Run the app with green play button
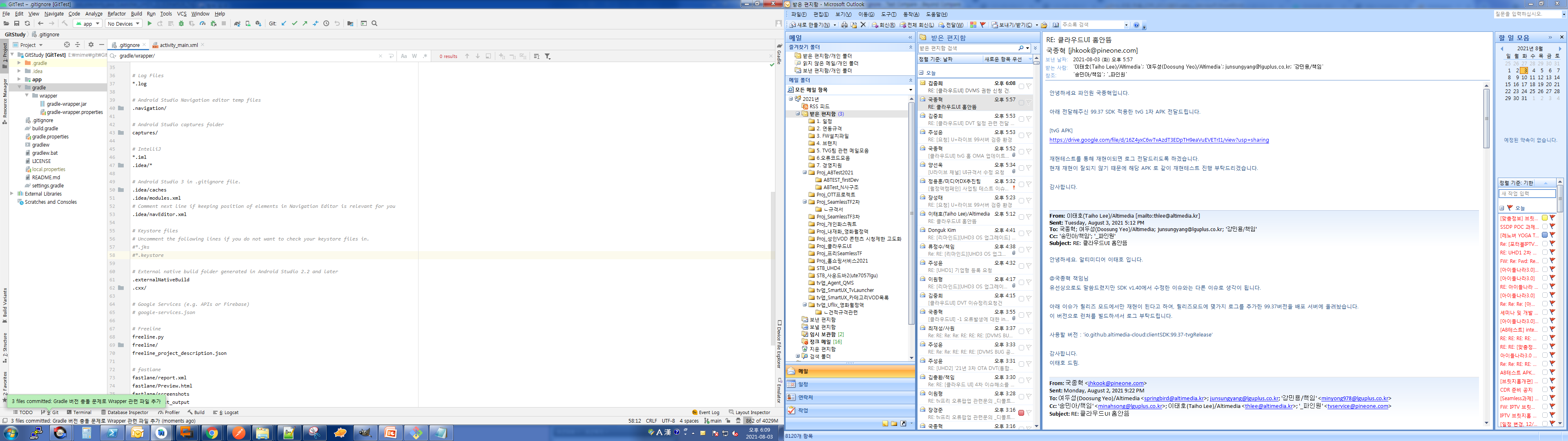Image resolution: width=1568 pixels, height=441 pixels. click(x=150, y=24)
